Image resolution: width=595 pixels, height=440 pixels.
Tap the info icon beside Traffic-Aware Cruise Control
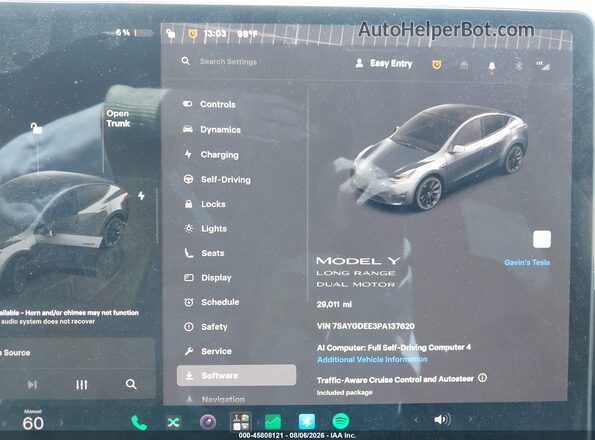click(482, 378)
